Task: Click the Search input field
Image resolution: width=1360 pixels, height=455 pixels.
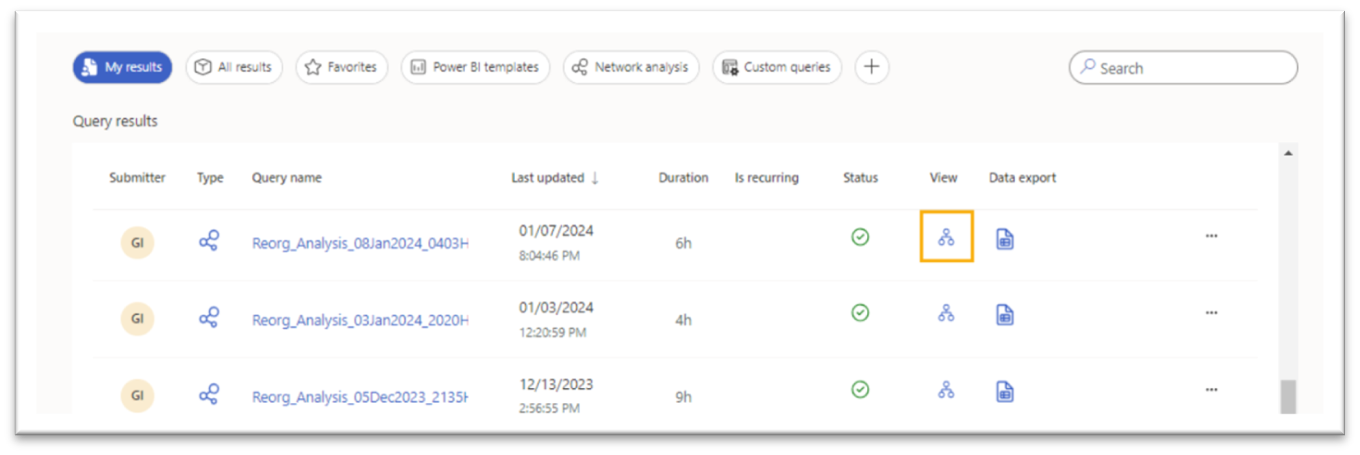Action: pyautogui.click(x=1183, y=68)
